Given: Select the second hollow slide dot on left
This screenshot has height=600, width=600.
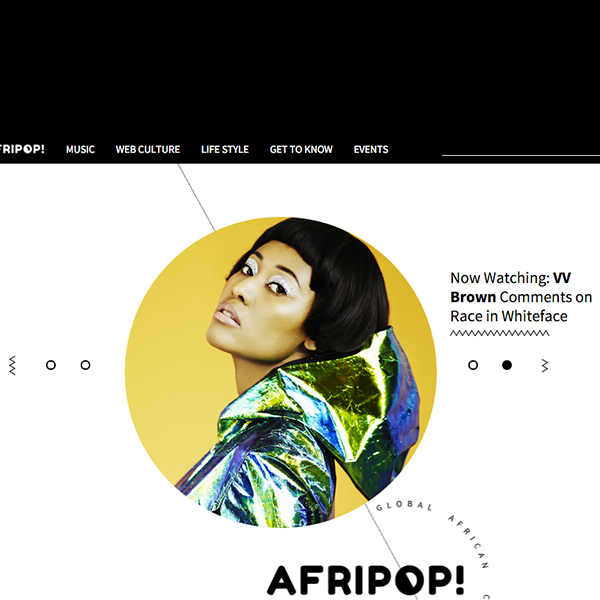Looking at the screenshot, I should tap(85, 365).
